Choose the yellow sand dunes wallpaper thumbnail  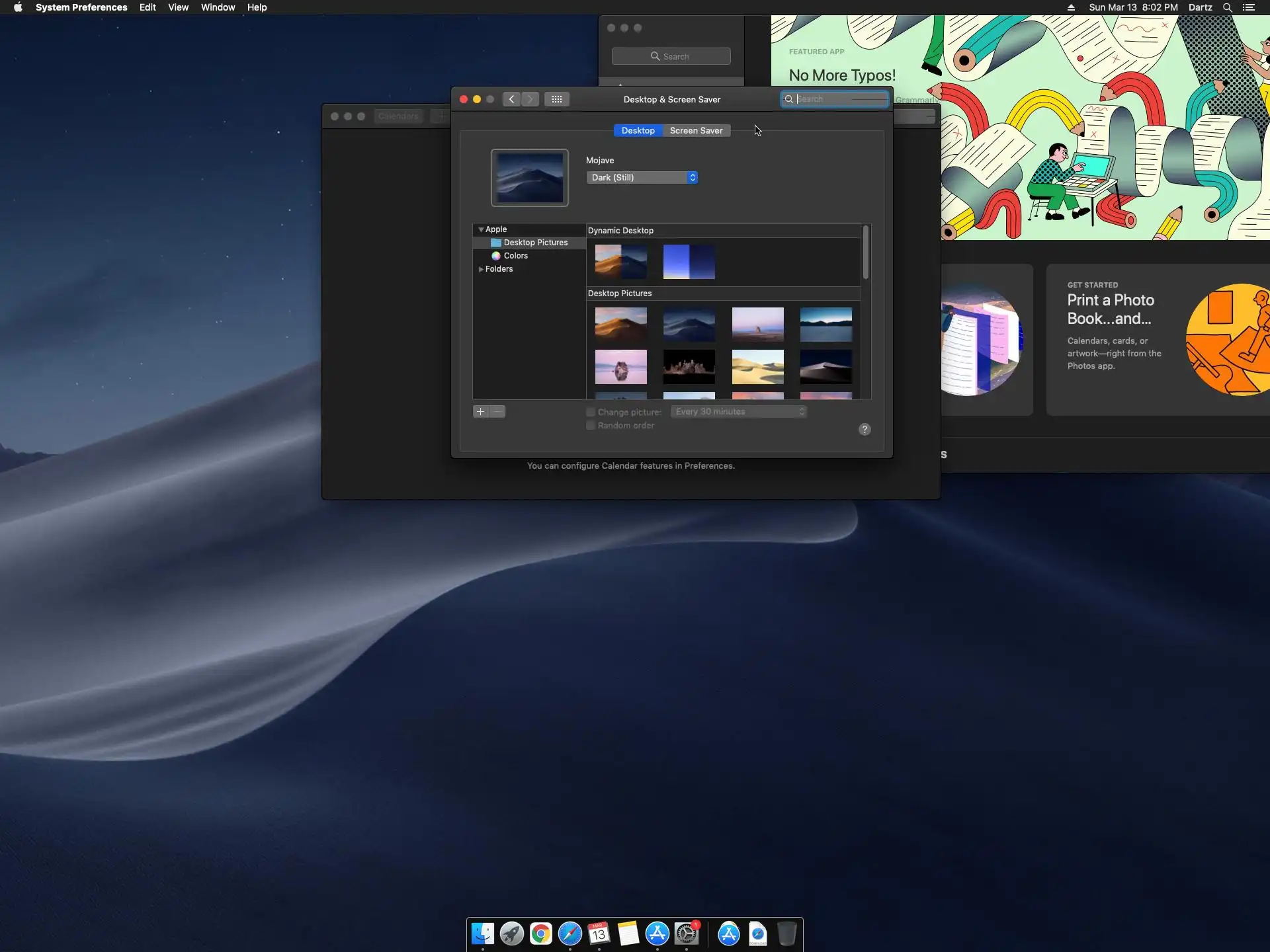(757, 367)
